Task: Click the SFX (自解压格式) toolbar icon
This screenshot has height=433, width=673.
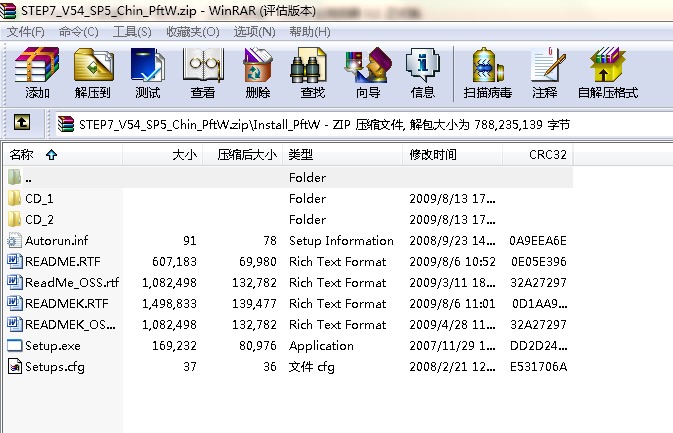Action: 607,73
